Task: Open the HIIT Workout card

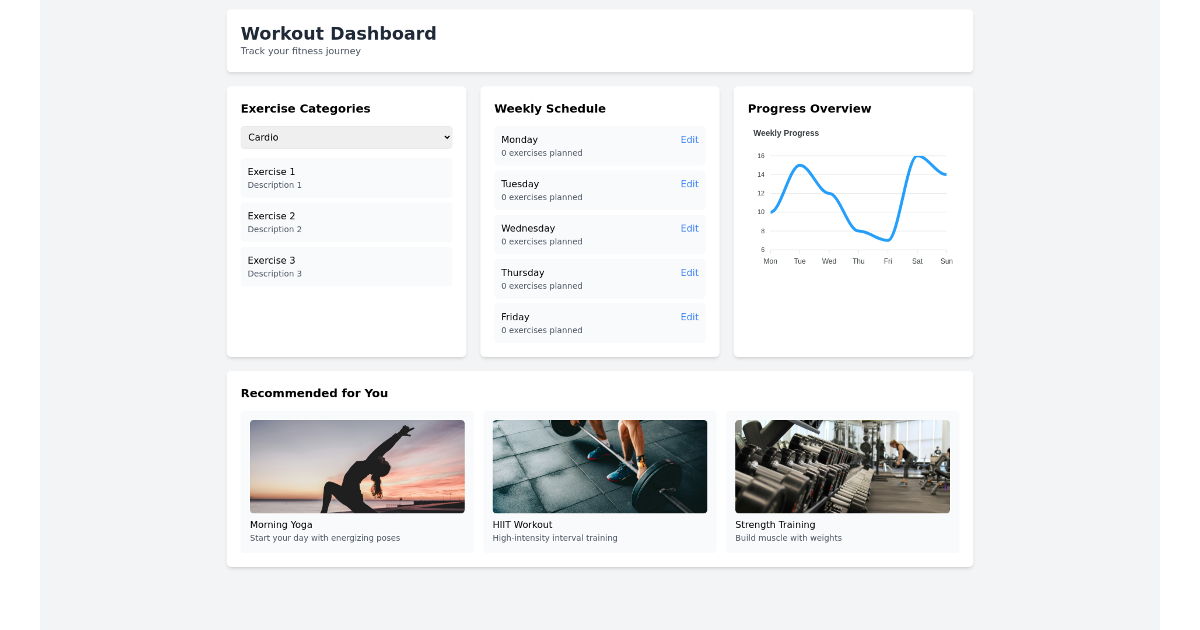Action: pos(599,483)
